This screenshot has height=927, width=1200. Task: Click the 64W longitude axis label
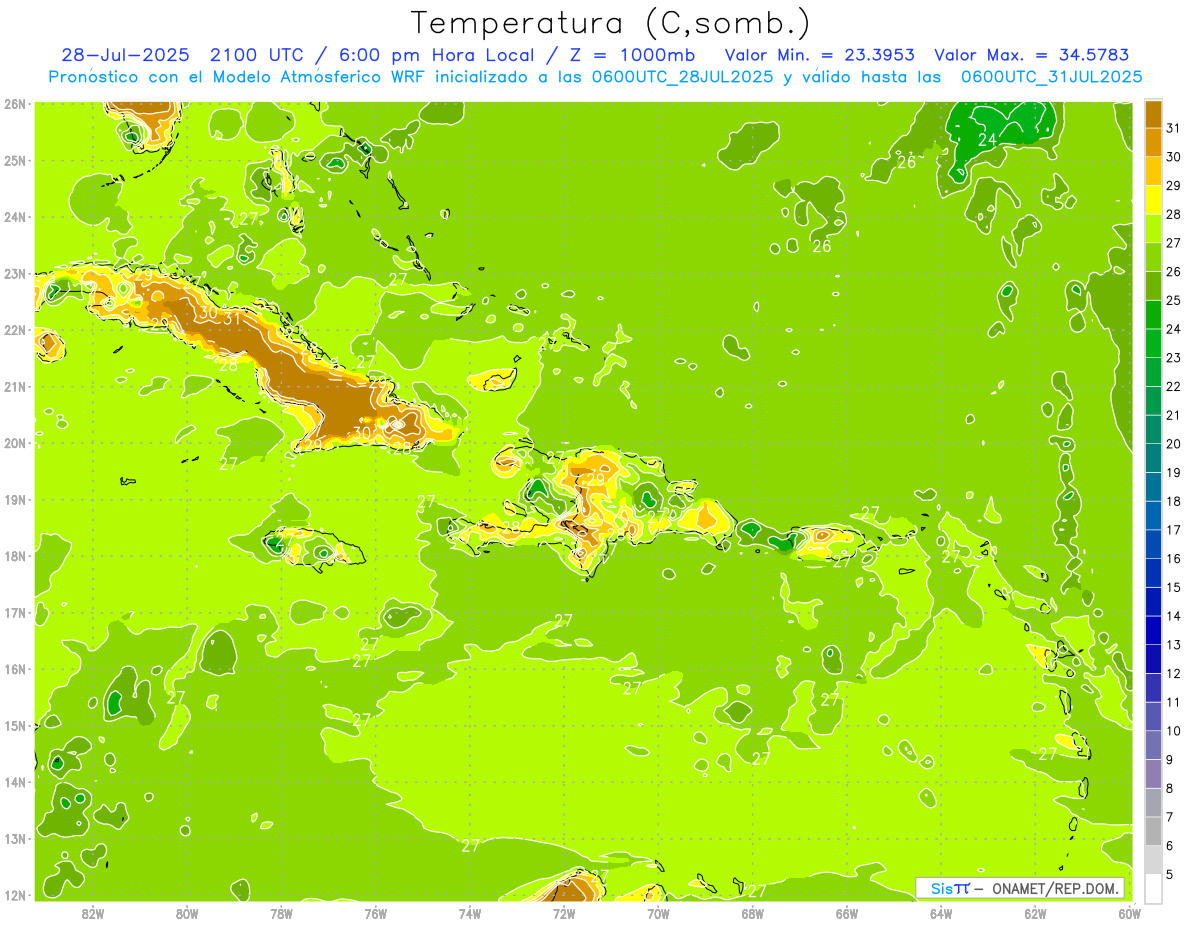pos(941,913)
